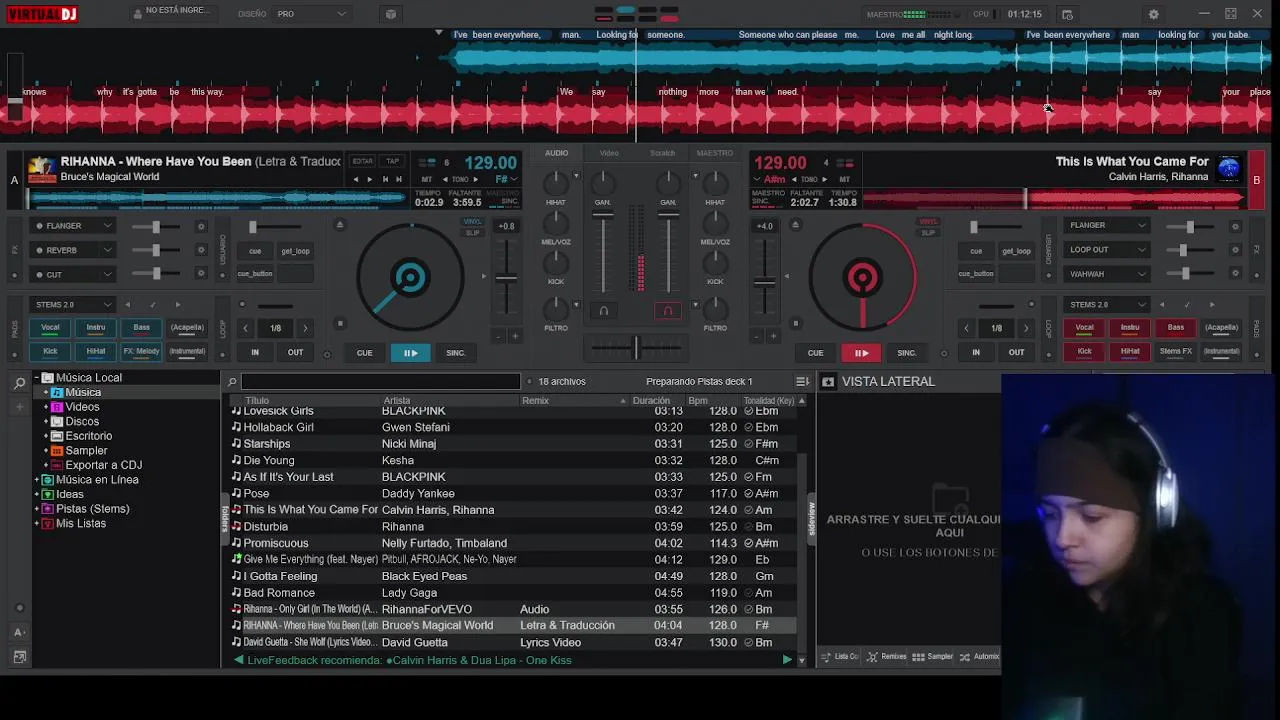Click deck B play/pause button

coord(861,353)
